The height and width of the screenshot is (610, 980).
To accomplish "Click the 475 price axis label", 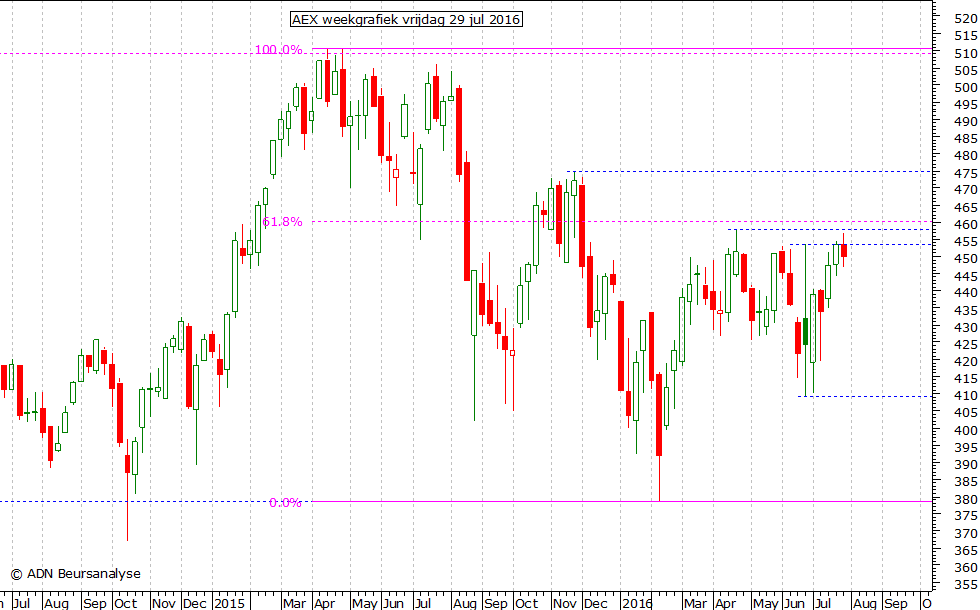I will coord(966,173).
